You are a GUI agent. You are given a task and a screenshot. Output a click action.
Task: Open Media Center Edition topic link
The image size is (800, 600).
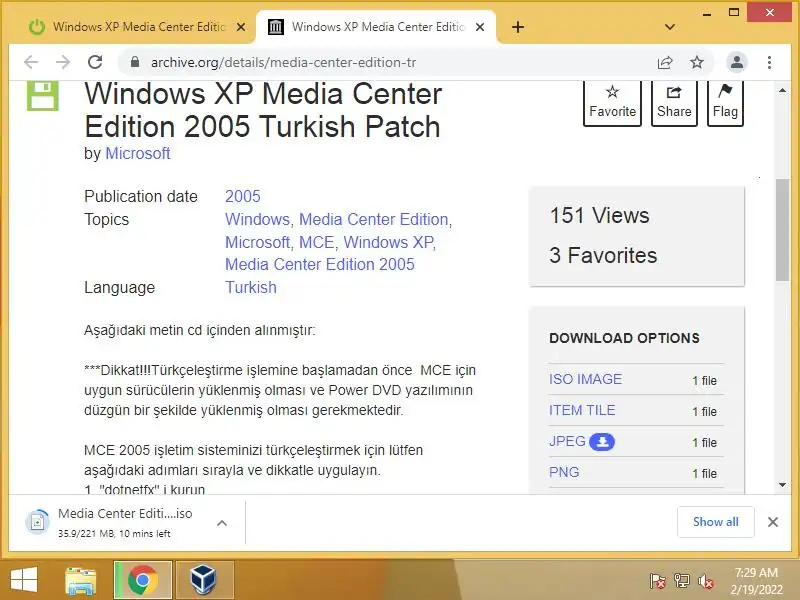pyautogui.click(x=373, y=219)
